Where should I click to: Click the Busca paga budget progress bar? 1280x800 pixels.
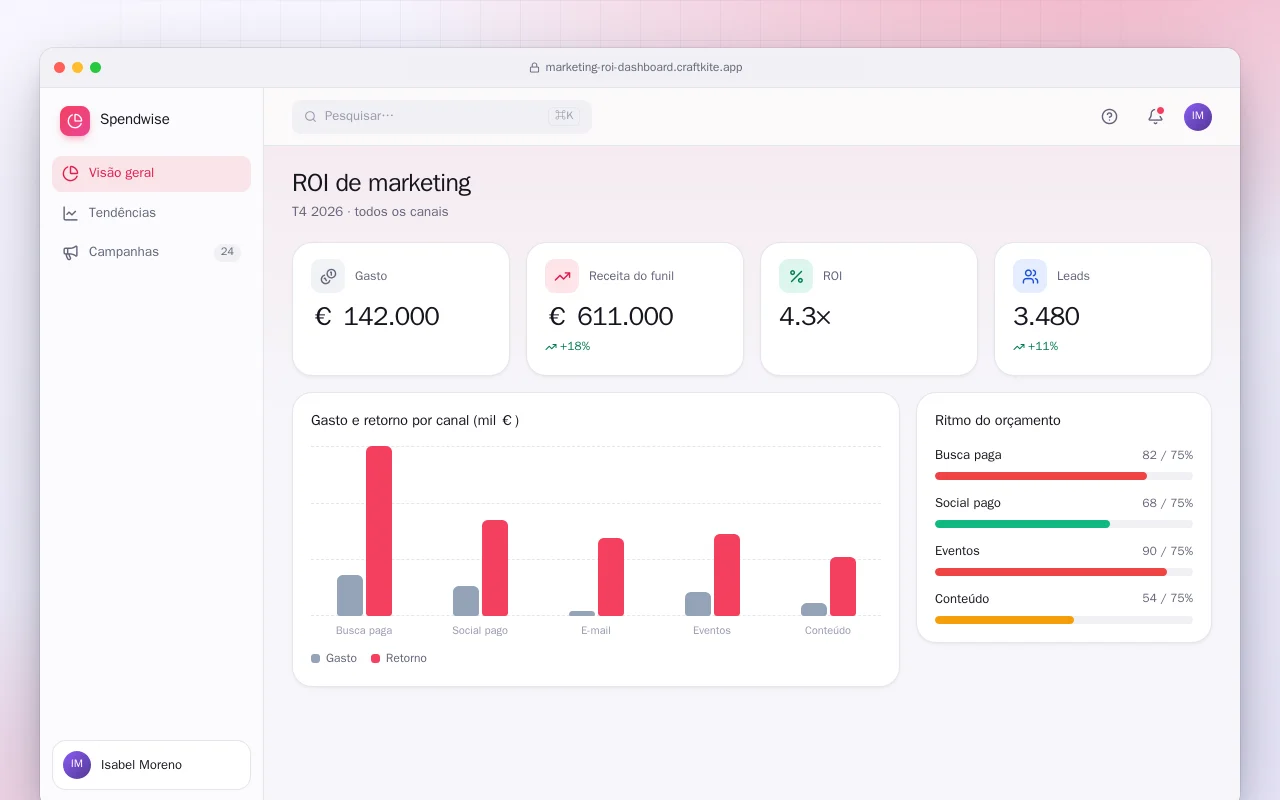pyautogui.click(x=1064, y=476)
